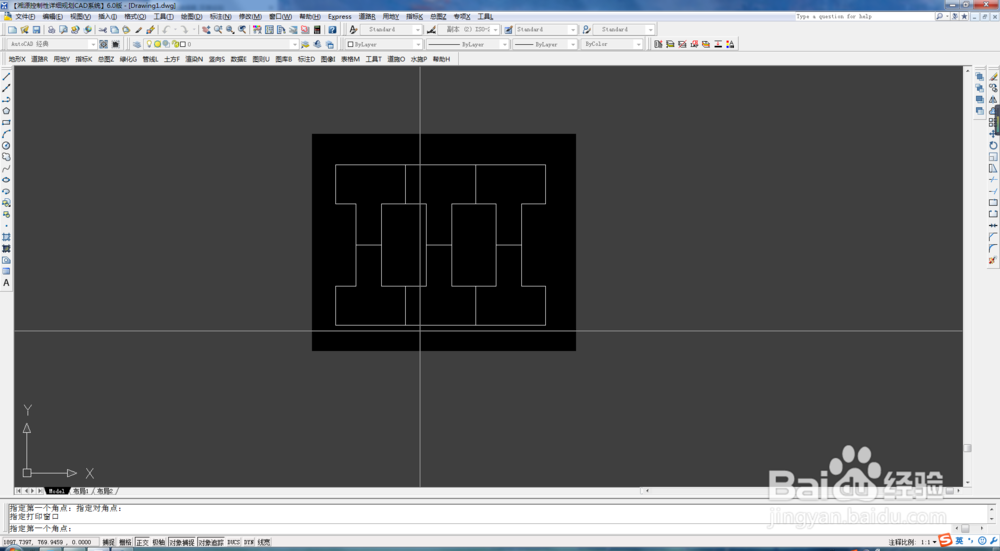Open the Standard text style dropdown
The height and width of the screenshot is (551, 1000).
click(392, 30)
